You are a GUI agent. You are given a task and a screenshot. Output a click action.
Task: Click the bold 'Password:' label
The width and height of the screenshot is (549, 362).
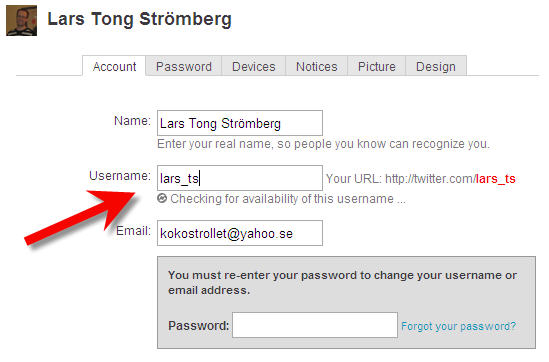199,326
